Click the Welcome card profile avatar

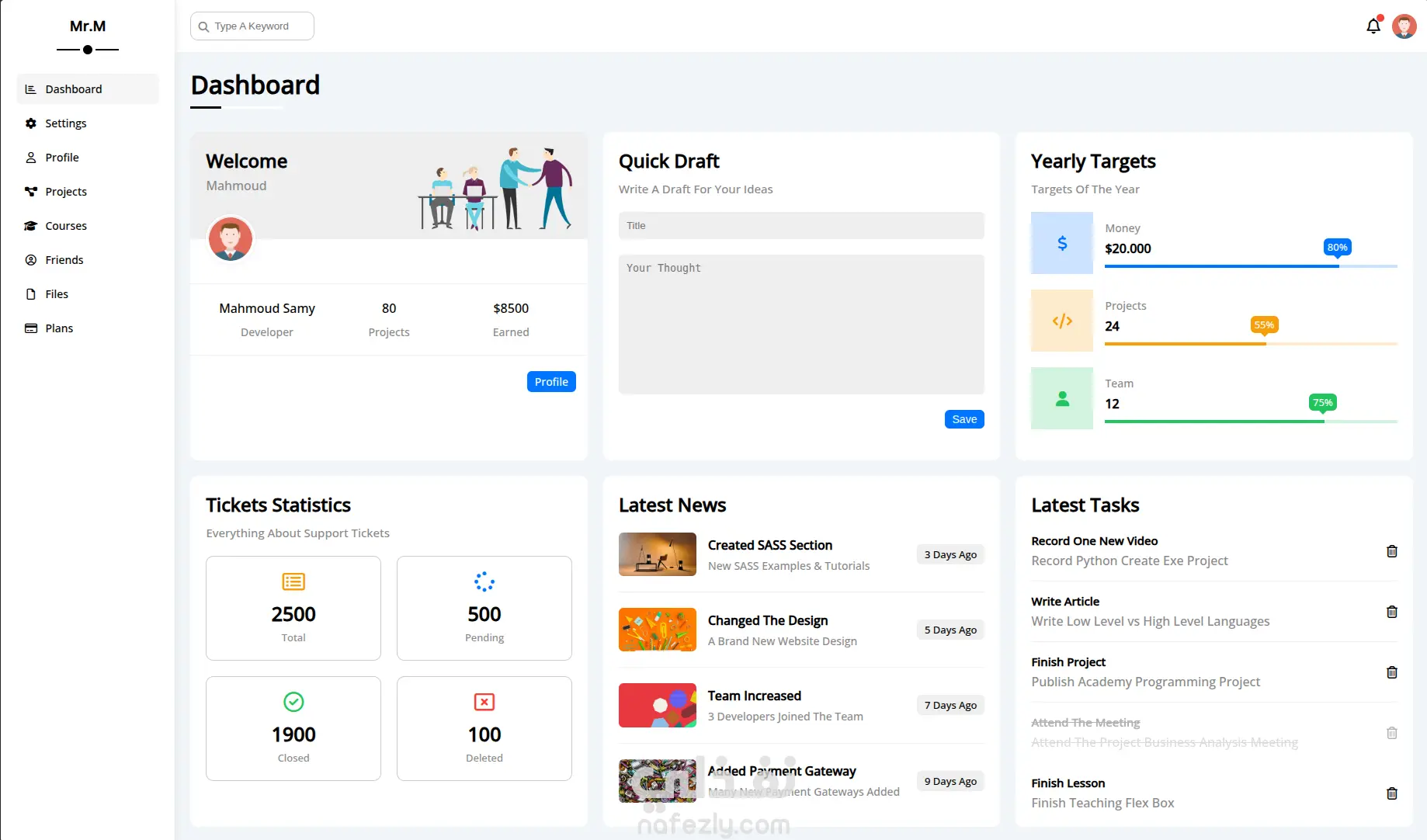[x=231, y=238]
